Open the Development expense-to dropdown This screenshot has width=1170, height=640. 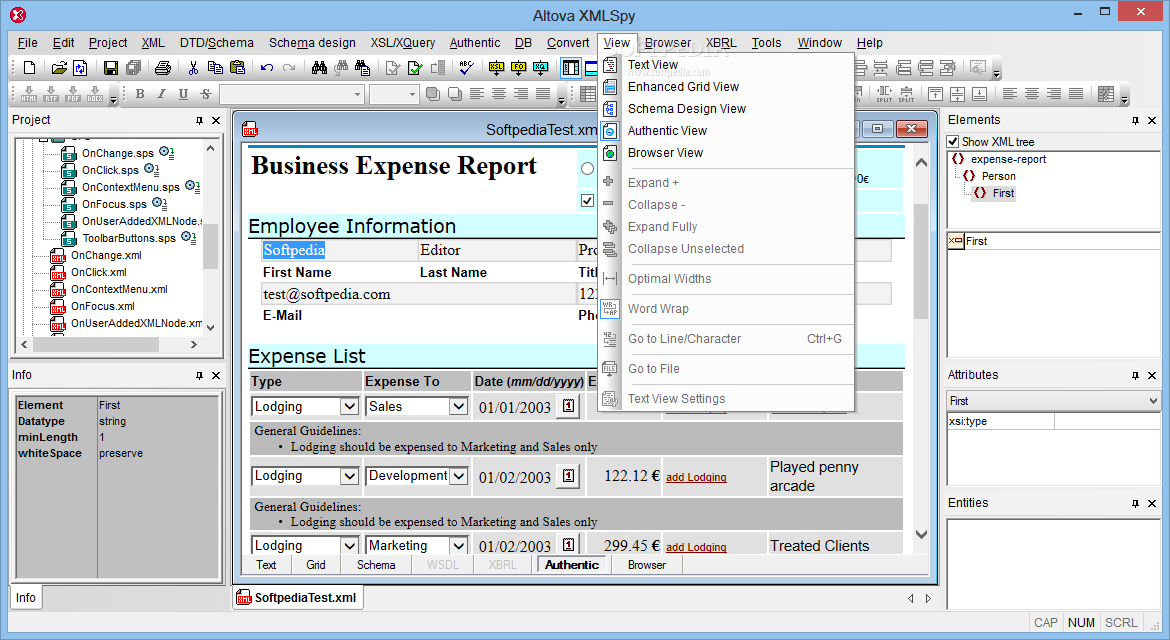(458, 476)
